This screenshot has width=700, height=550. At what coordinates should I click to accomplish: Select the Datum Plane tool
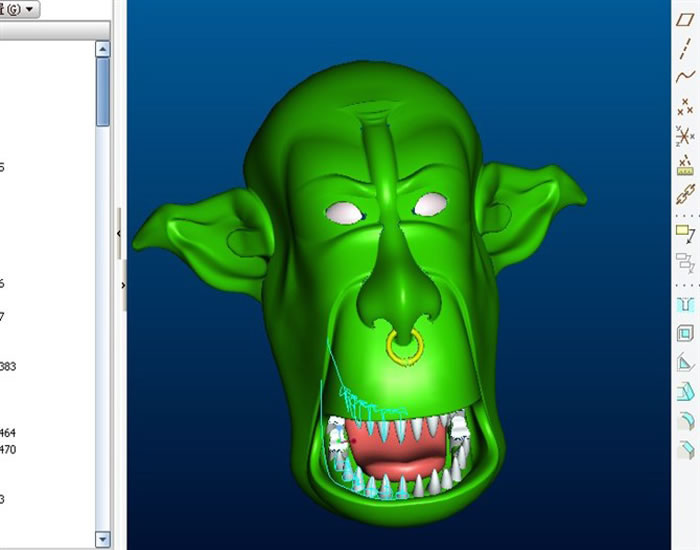685,19
